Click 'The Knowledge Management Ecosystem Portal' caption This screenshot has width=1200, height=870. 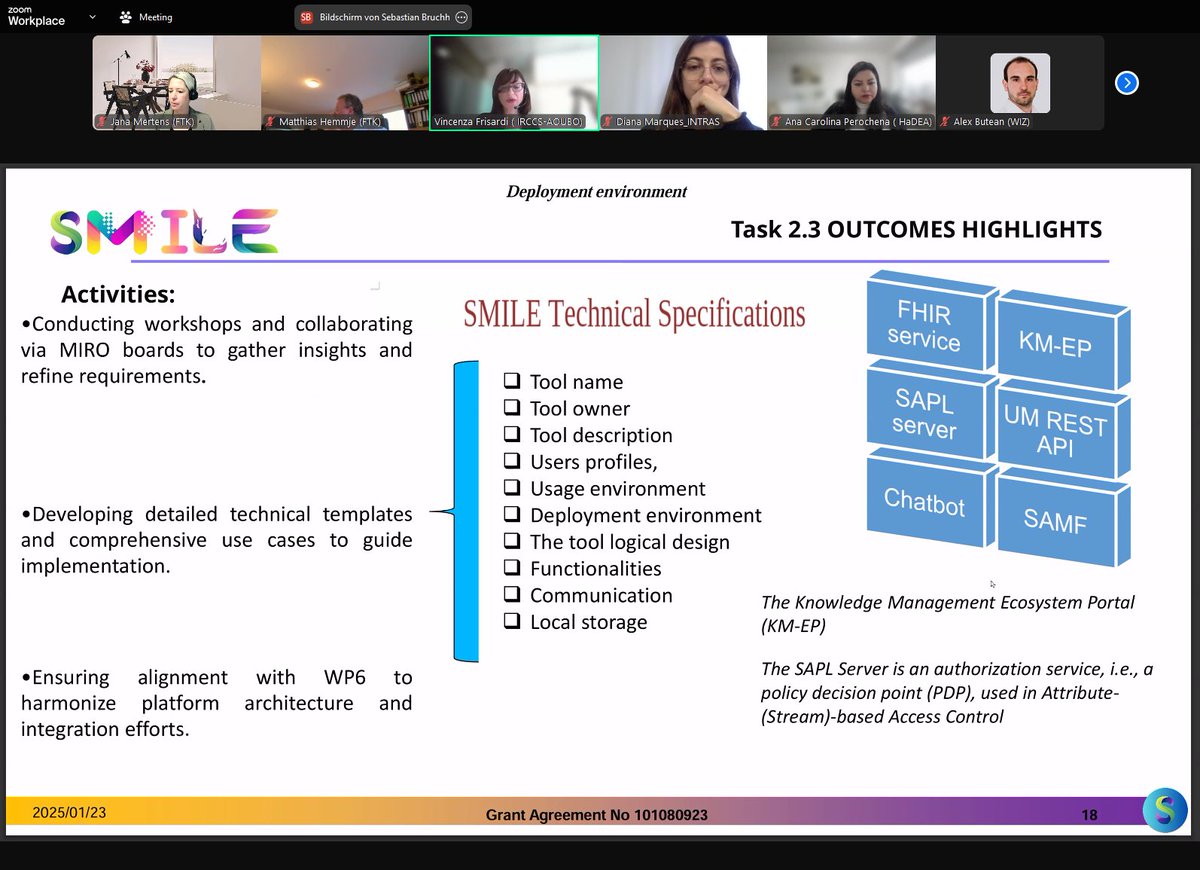948,615
